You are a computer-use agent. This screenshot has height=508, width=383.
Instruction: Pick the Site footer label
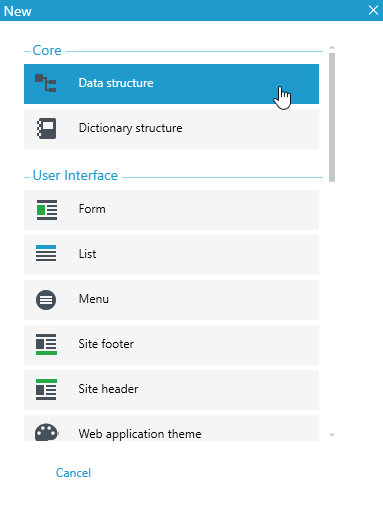point(106,344)
